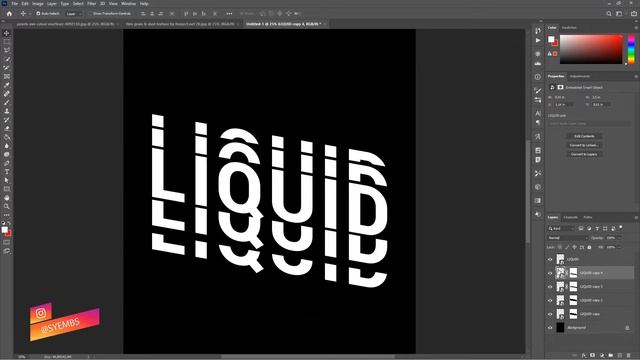Hide the Background layer
Image resolution: width=640 pixels, height=360 pixels.
coord(550,328)
